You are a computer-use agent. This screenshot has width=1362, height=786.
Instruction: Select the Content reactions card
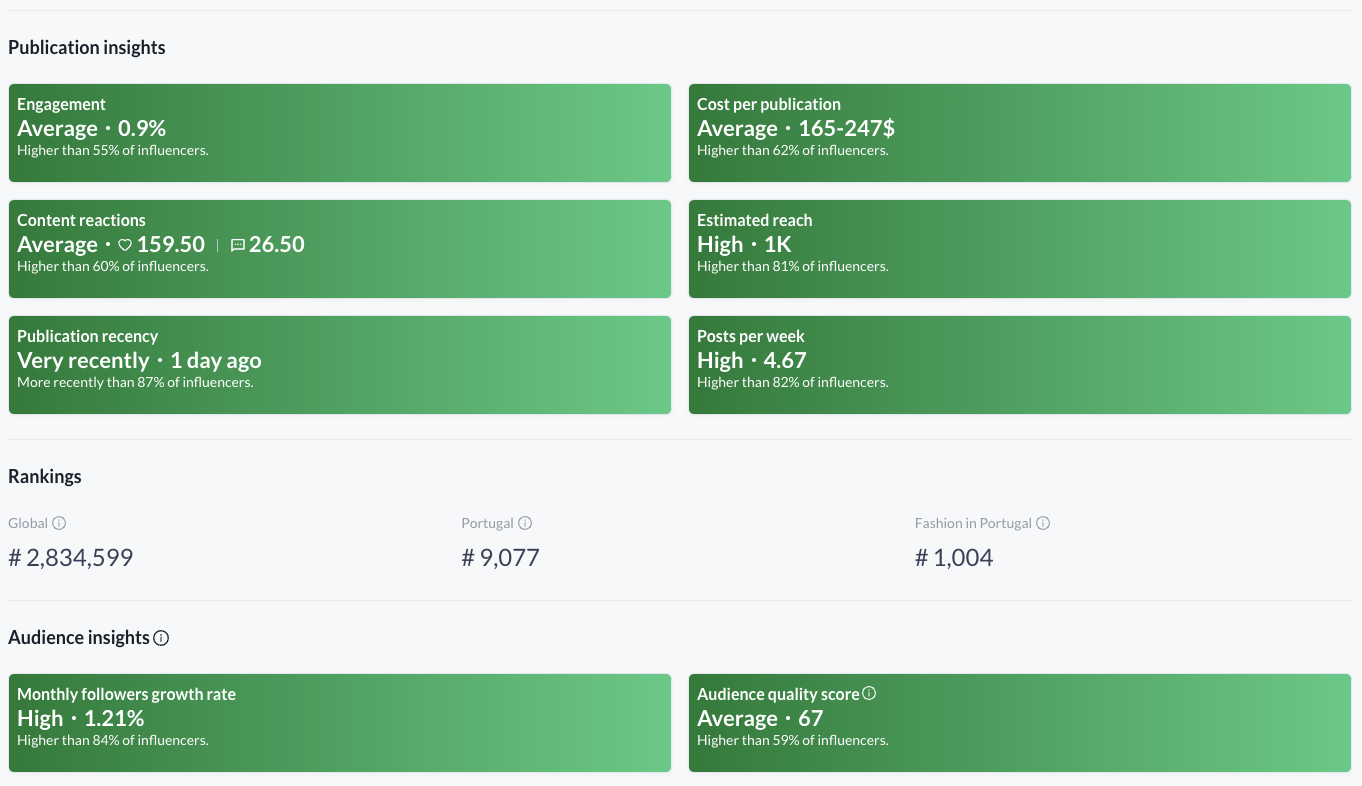[340, 249]
